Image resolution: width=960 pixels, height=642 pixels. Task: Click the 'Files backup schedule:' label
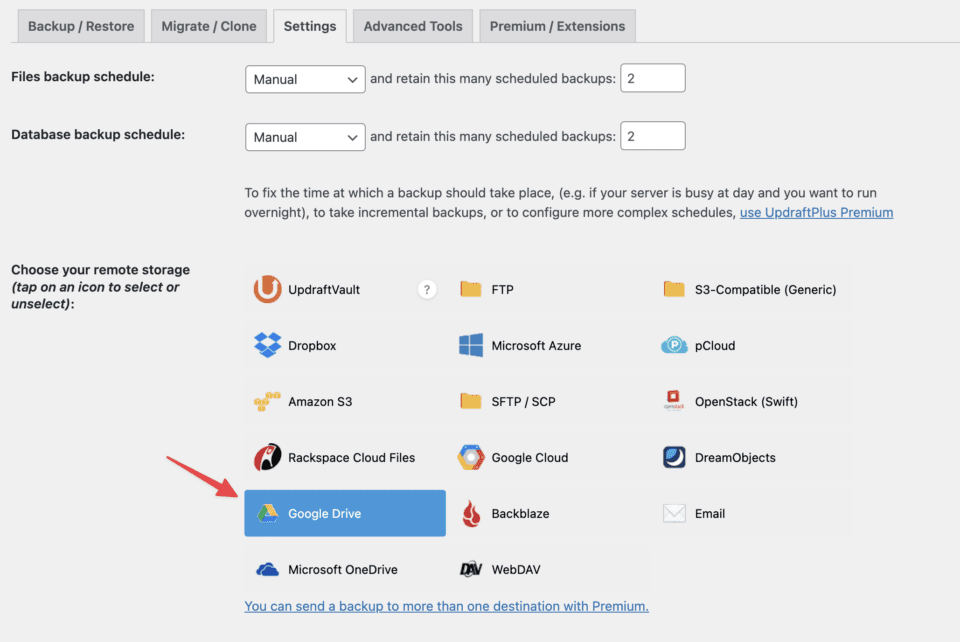tap(83, 77)
